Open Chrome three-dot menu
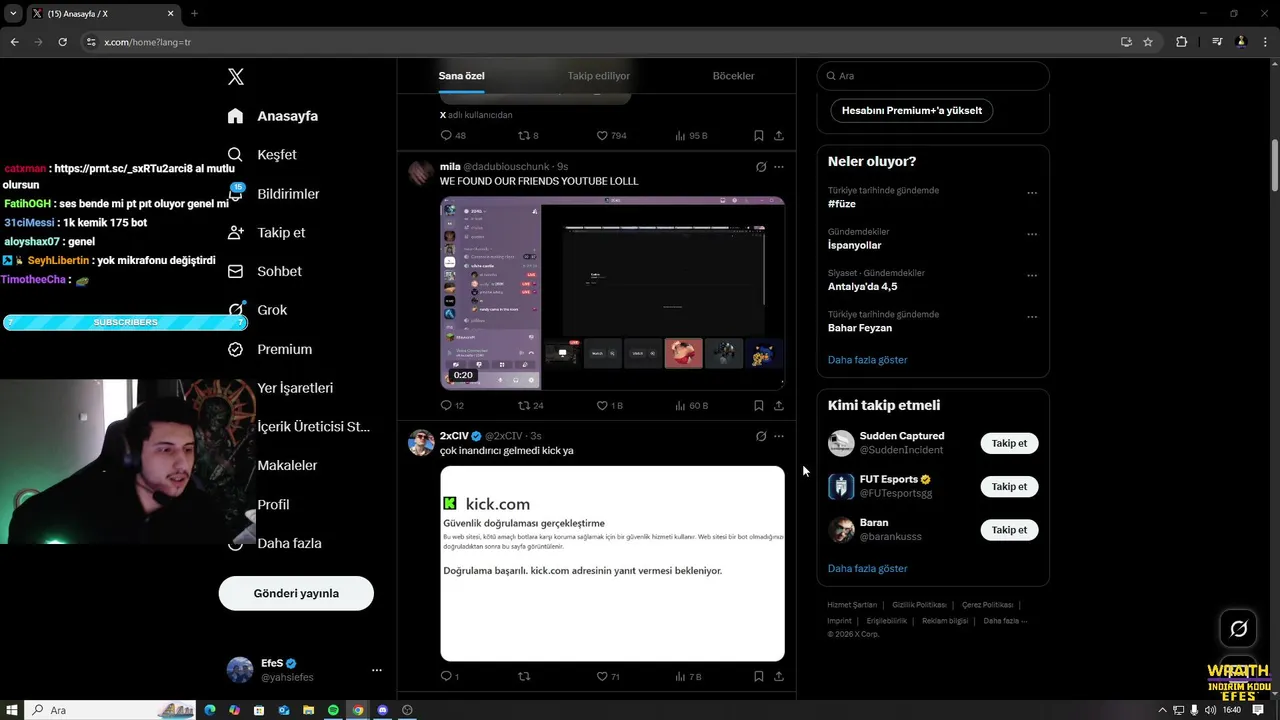 pos(1265,42)
